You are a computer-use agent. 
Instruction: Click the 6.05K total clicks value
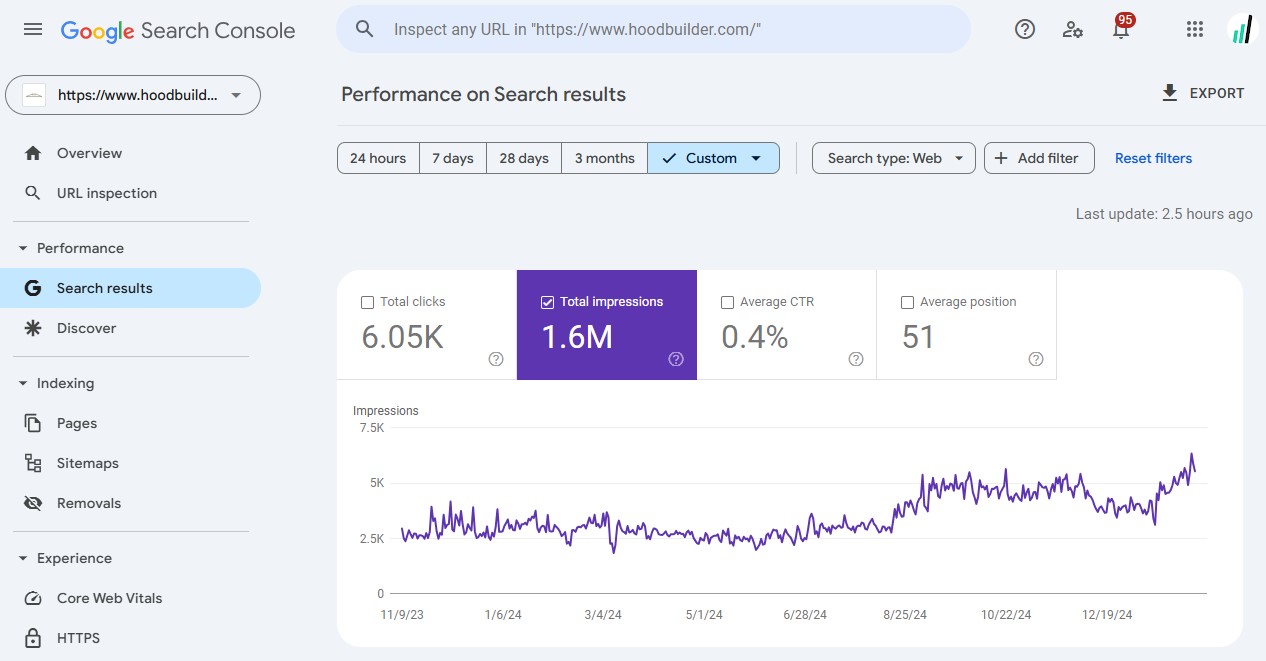(402, 337)
